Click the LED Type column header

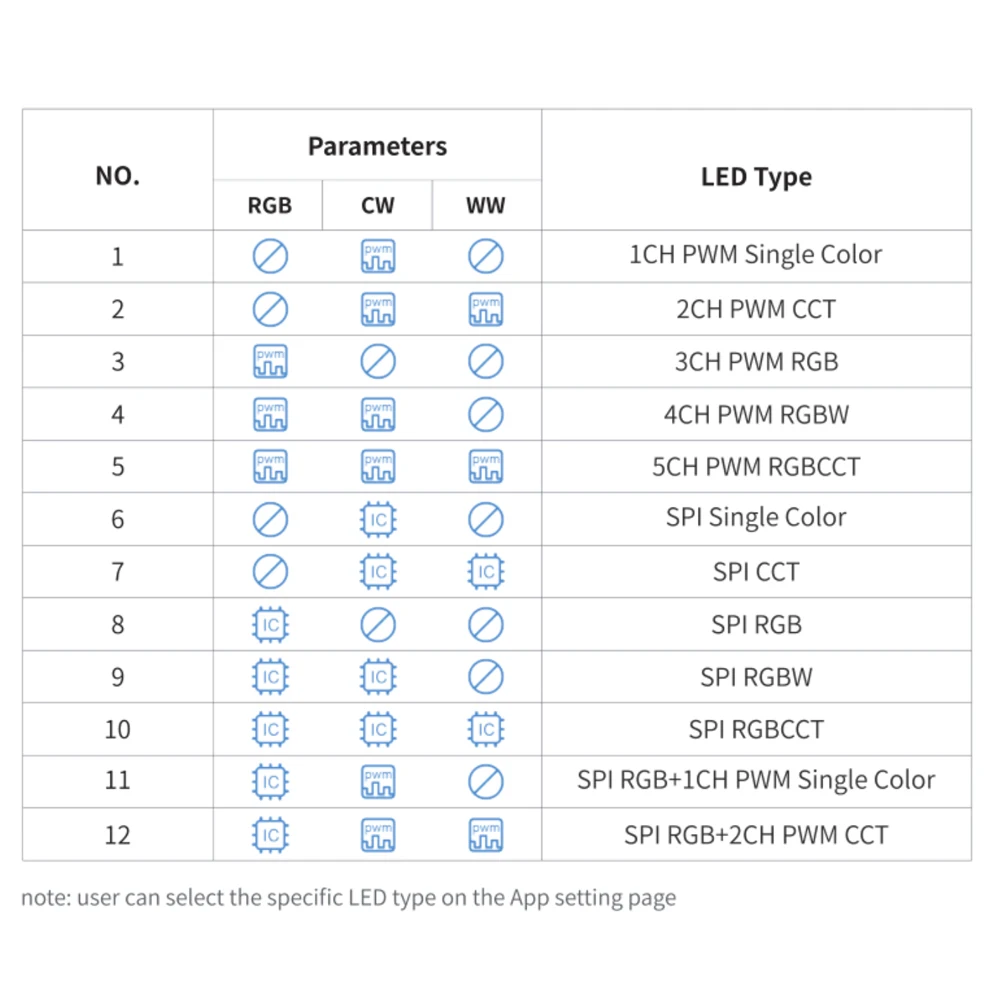(756, 177)
